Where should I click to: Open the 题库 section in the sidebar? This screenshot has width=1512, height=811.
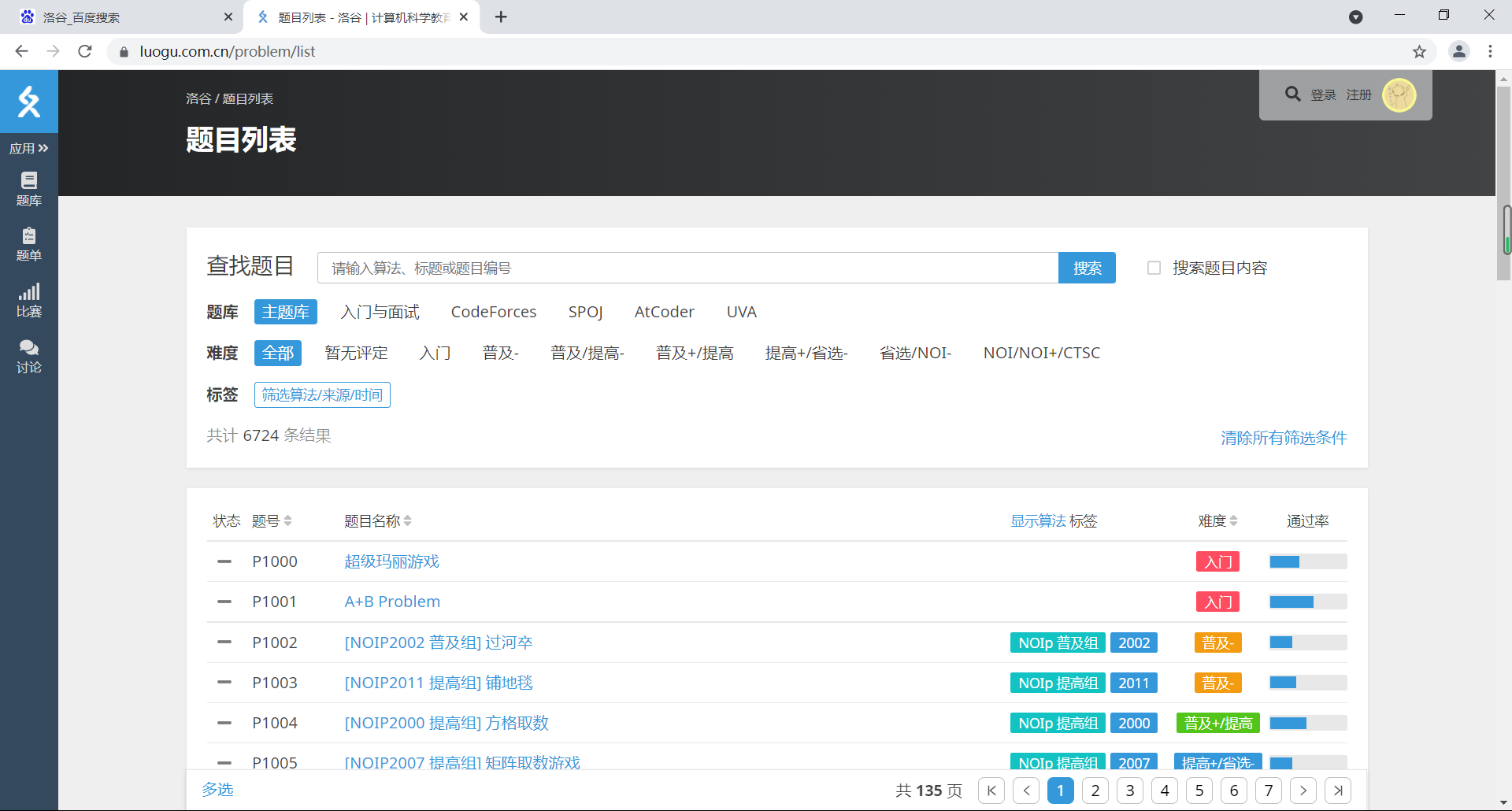(x=28, y=187)
